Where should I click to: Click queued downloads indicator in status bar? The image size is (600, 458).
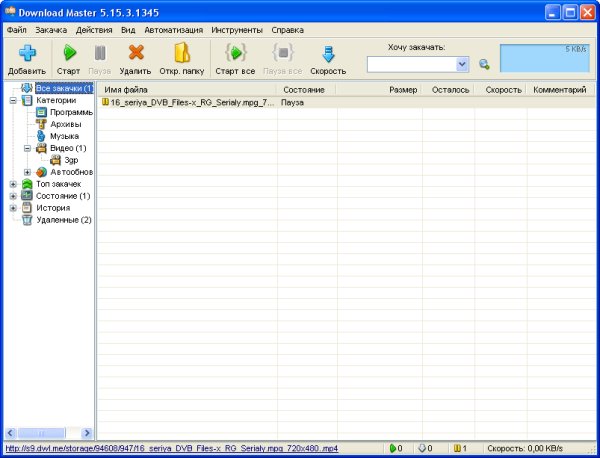425,448
